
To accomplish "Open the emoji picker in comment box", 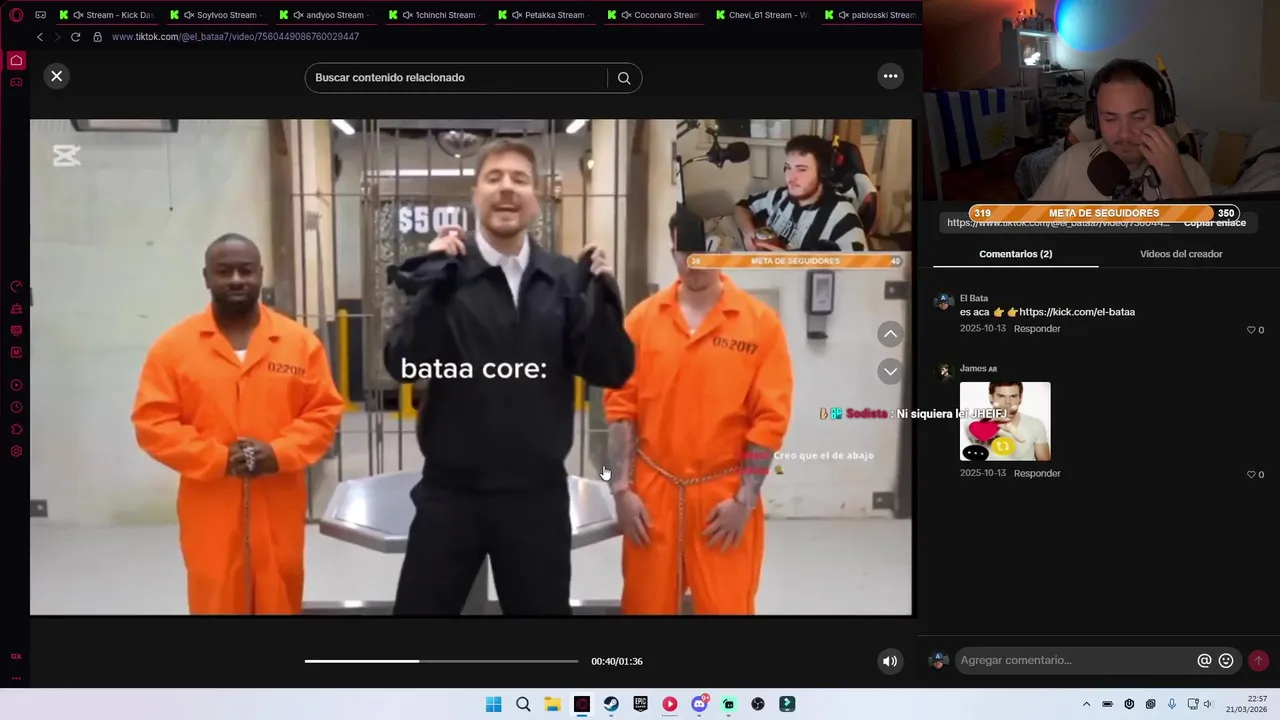I will (1226, 660).
